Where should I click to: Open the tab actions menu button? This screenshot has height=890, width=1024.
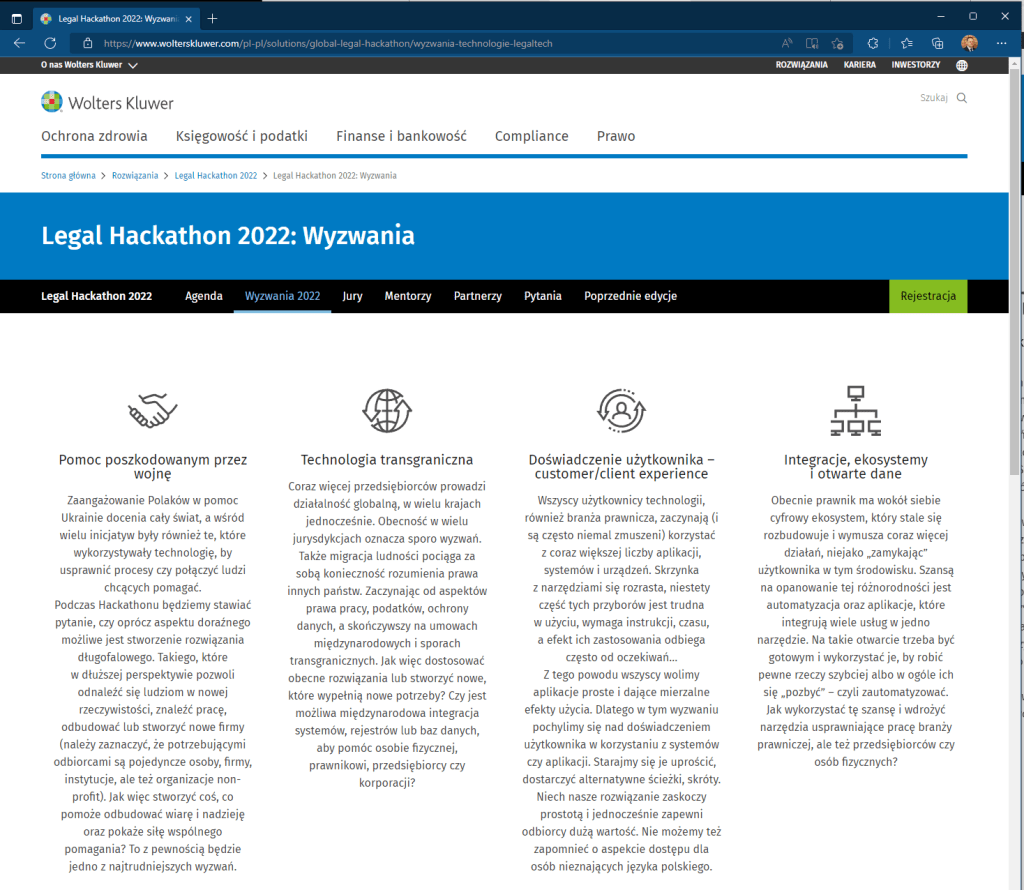point(16,18)
